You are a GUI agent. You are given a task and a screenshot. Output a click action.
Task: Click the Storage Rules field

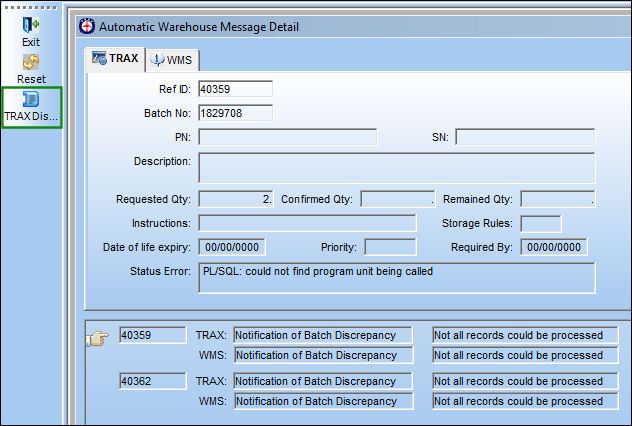click(541, 224)
